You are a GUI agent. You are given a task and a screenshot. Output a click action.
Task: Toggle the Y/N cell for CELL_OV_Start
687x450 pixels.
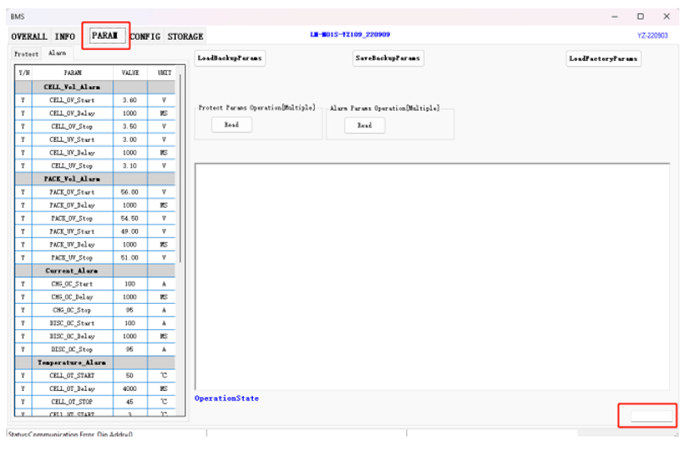tap(23, 100)
